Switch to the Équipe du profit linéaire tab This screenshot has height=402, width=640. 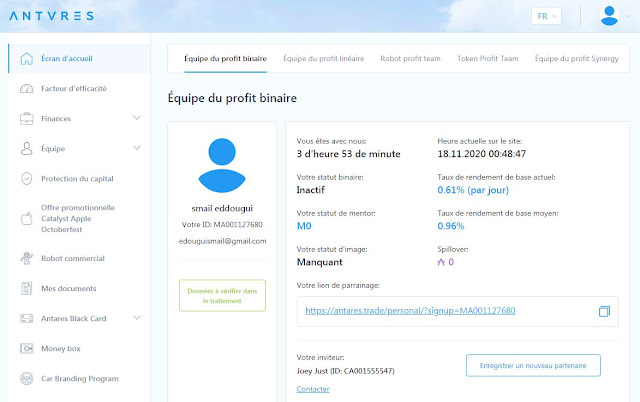pos(324,58)
